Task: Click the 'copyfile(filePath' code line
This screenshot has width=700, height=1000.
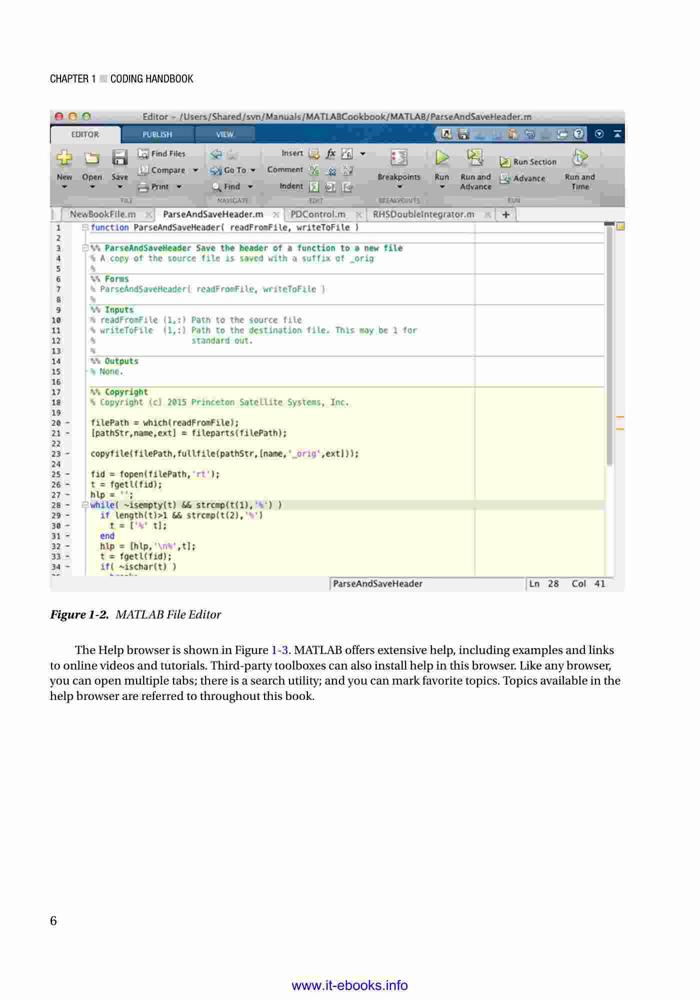Action: coord(224,454)
